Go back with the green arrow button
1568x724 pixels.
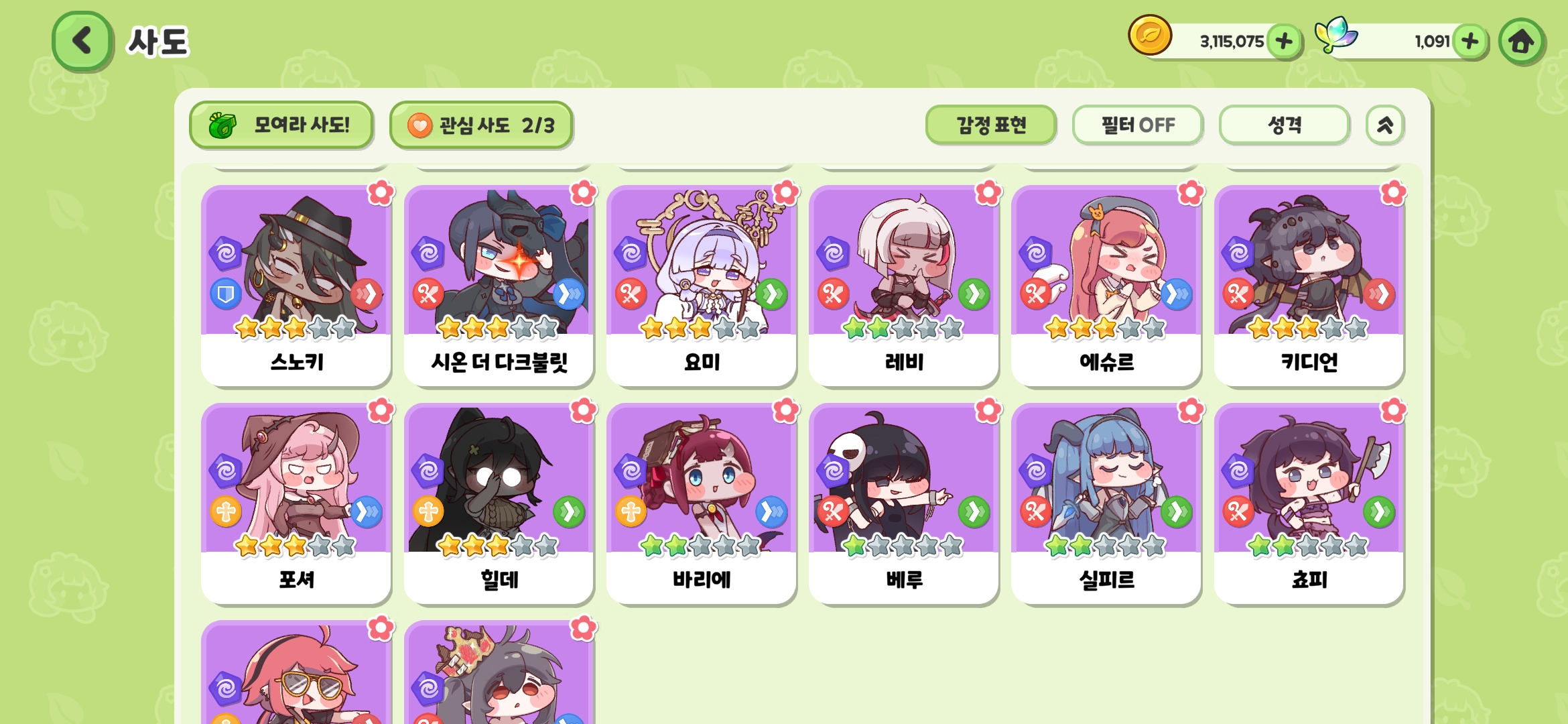82,41
